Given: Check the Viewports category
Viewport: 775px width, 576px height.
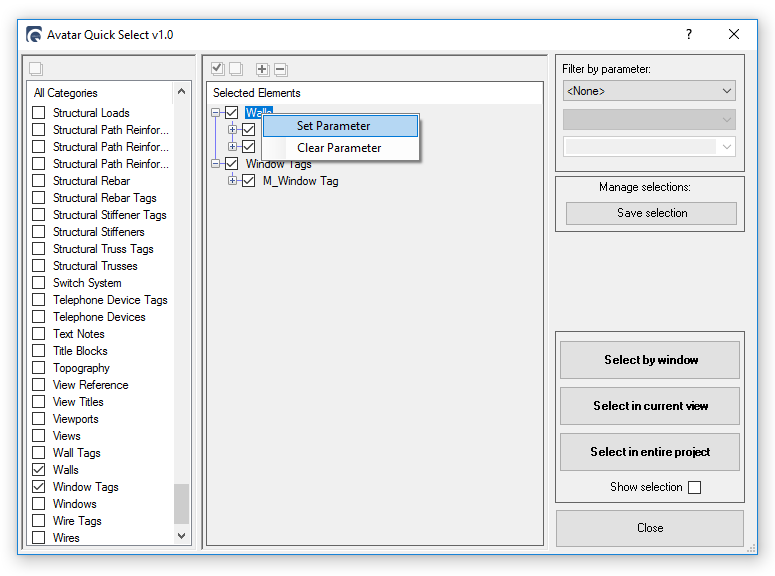Looking at the screenshot, I should (39, 418).
